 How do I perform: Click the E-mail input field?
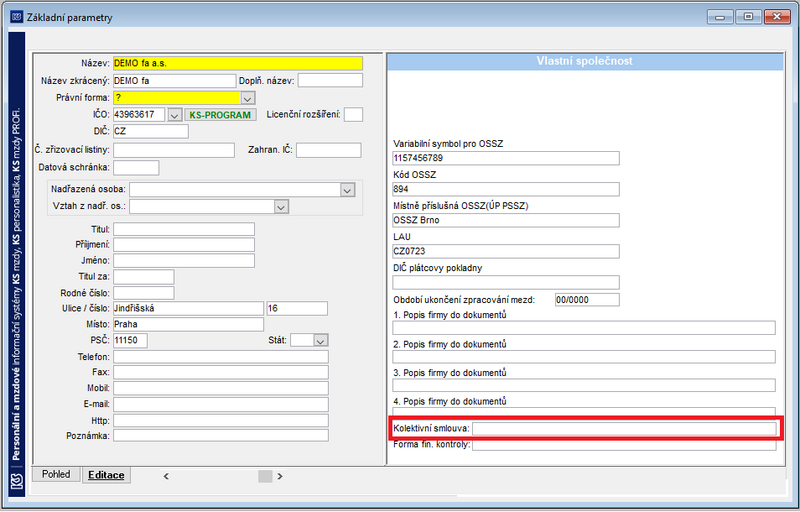(221, 404)
